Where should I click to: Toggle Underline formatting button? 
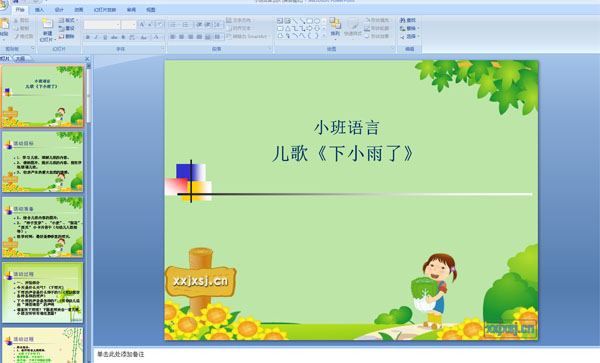[105, 37]
